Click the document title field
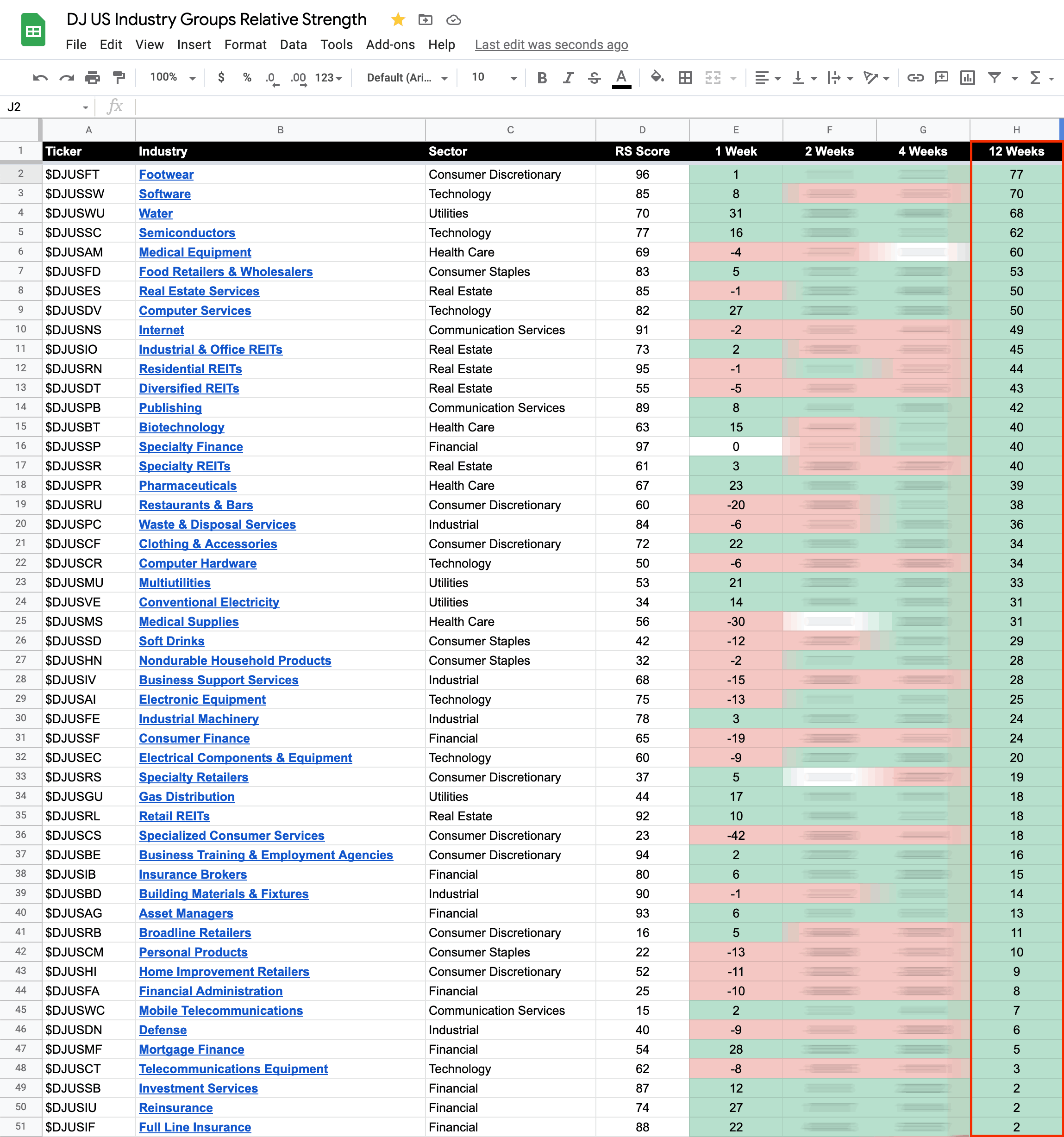The image size is (1064, 1137). tap(216, 19)
